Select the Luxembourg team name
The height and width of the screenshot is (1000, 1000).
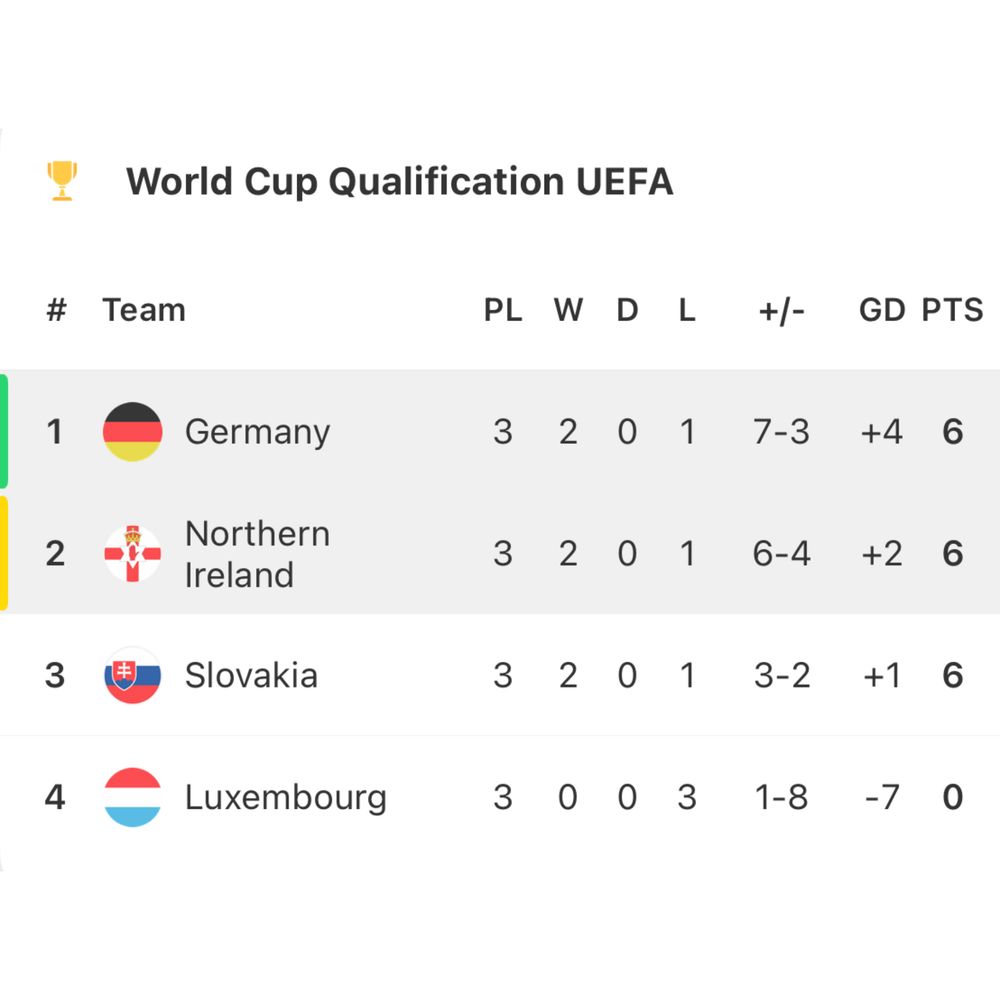[x=285, y=798]
